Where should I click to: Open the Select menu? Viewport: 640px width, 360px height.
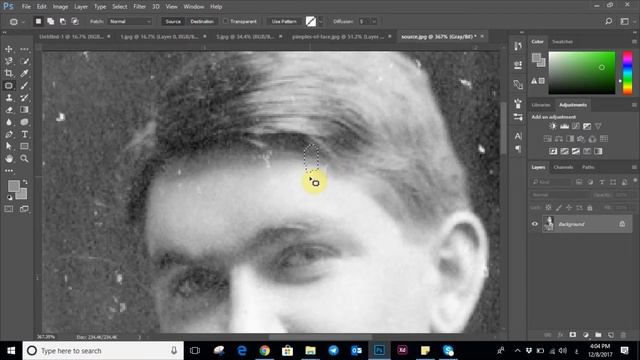pos(120,7)
